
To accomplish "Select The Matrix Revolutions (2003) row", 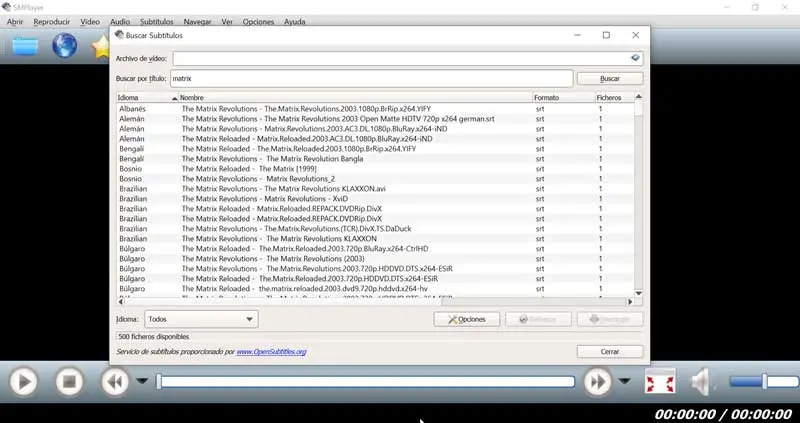I will click(375, 259).
